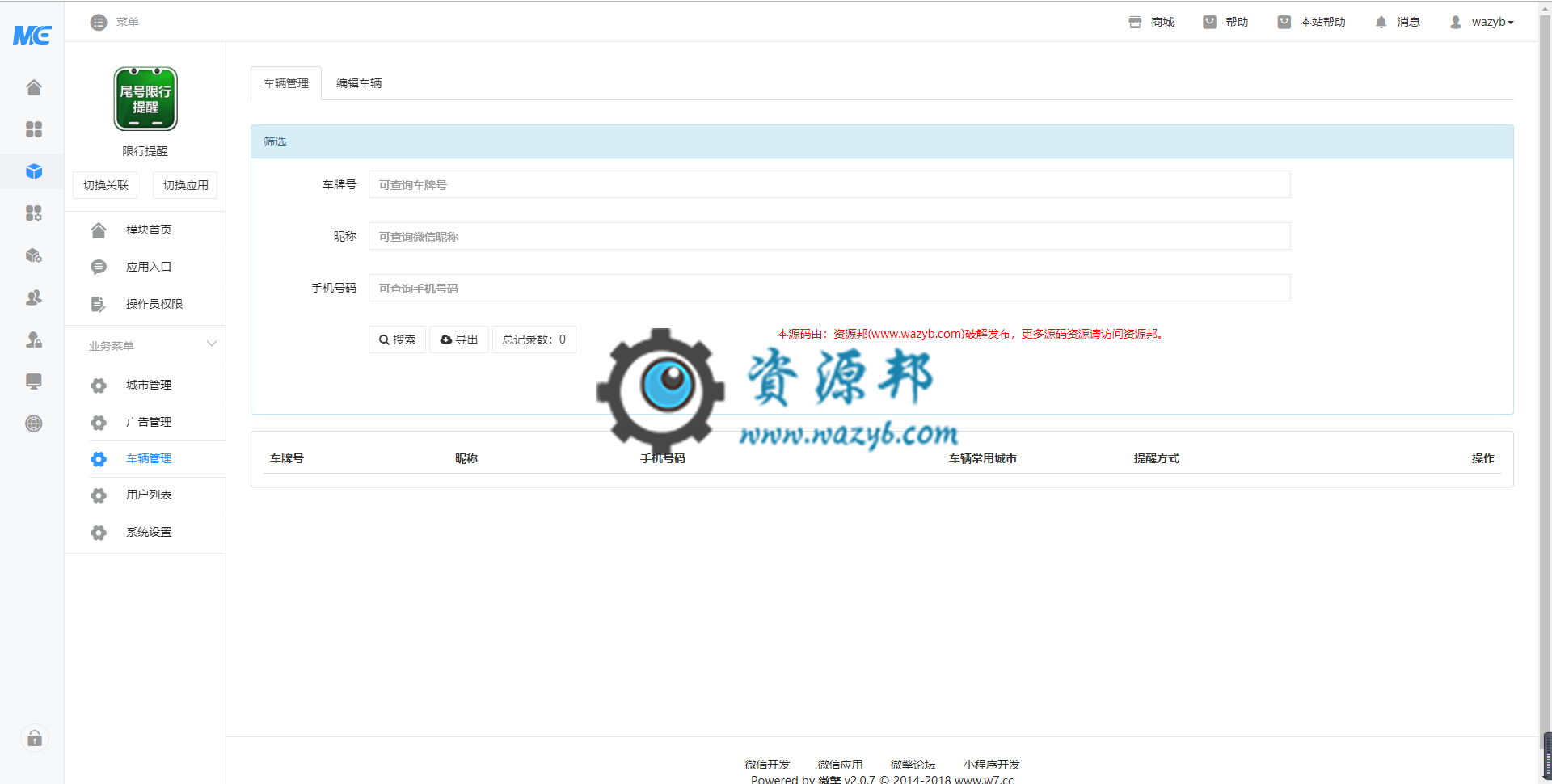1552x784 pixels.
Task: Open 微信应用 footer link
Action: (840, 765)
